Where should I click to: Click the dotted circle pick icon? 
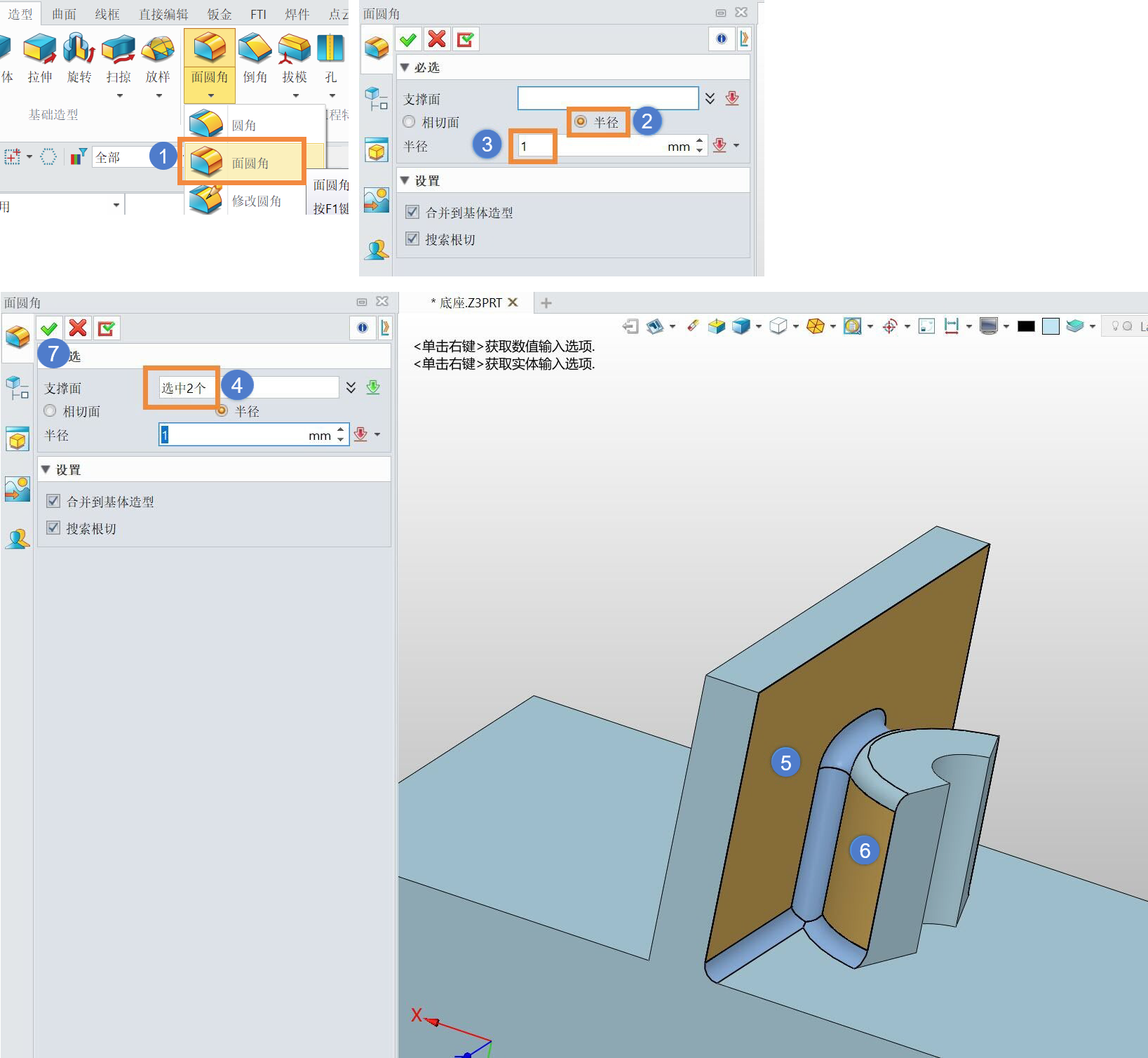pyautogui.click(x=48, y=156)
